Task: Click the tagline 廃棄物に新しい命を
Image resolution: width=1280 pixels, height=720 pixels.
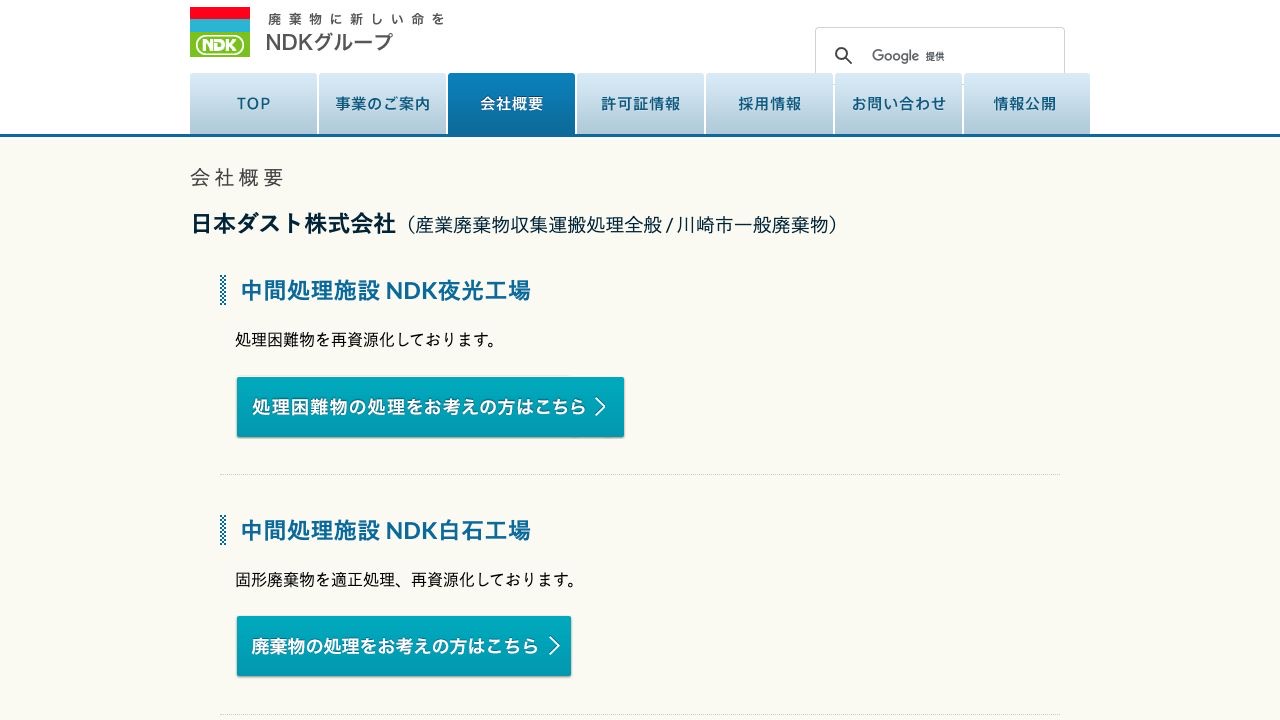Action: 356,19
